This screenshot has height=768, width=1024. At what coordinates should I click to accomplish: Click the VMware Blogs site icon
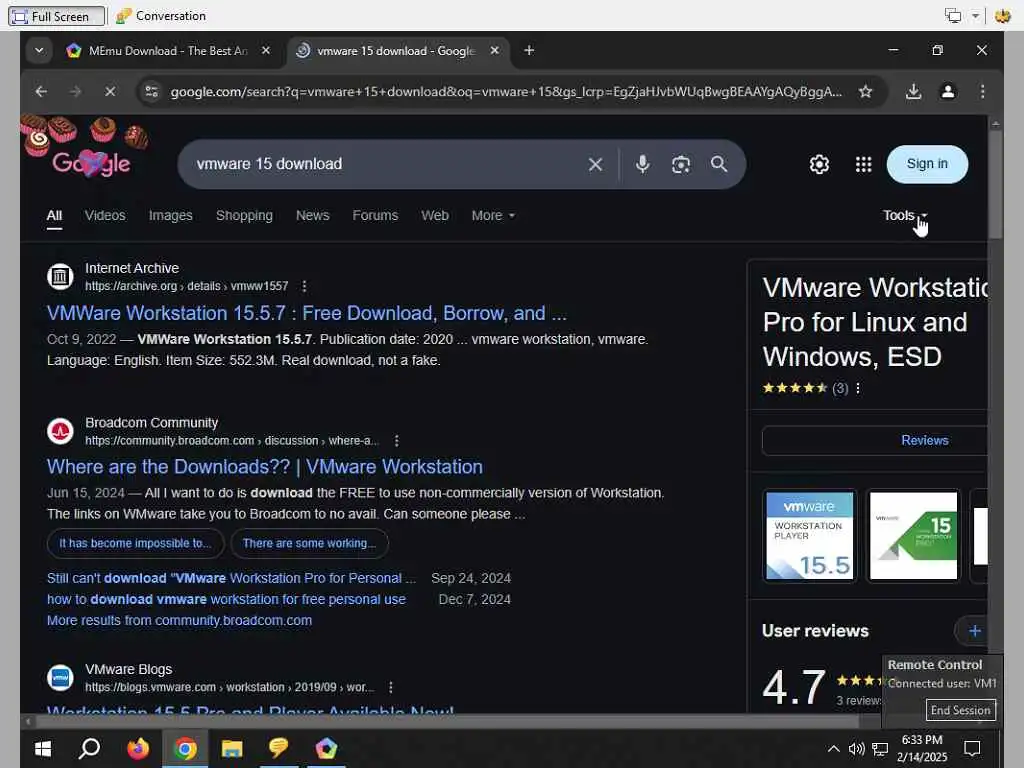pos(60,678)
